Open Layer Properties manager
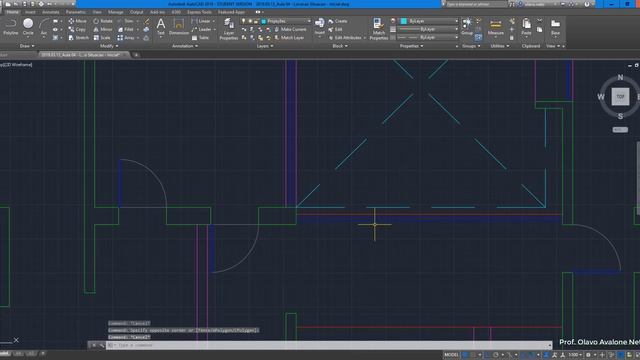This screenshot has width=640, height=360. [229, 29]
